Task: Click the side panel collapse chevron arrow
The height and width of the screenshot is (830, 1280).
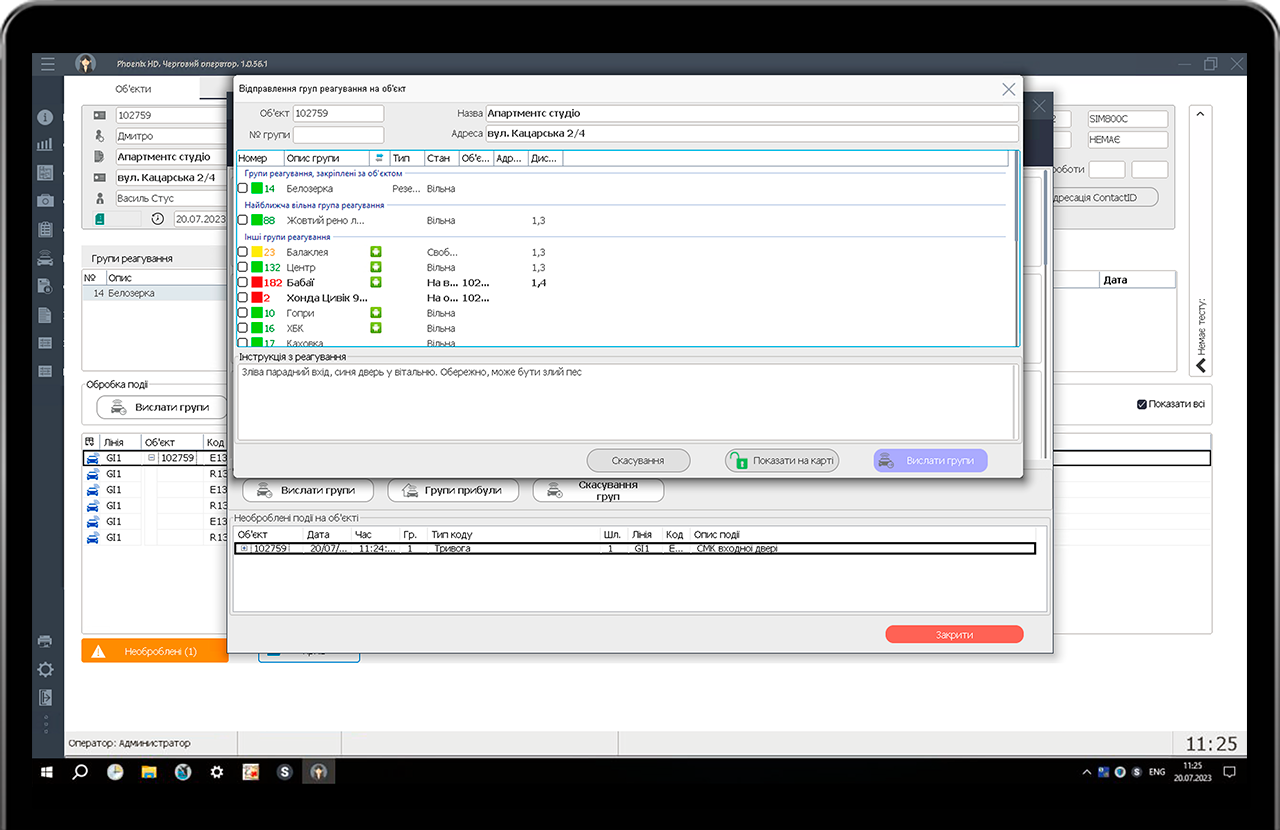Action: (1201, 366)
